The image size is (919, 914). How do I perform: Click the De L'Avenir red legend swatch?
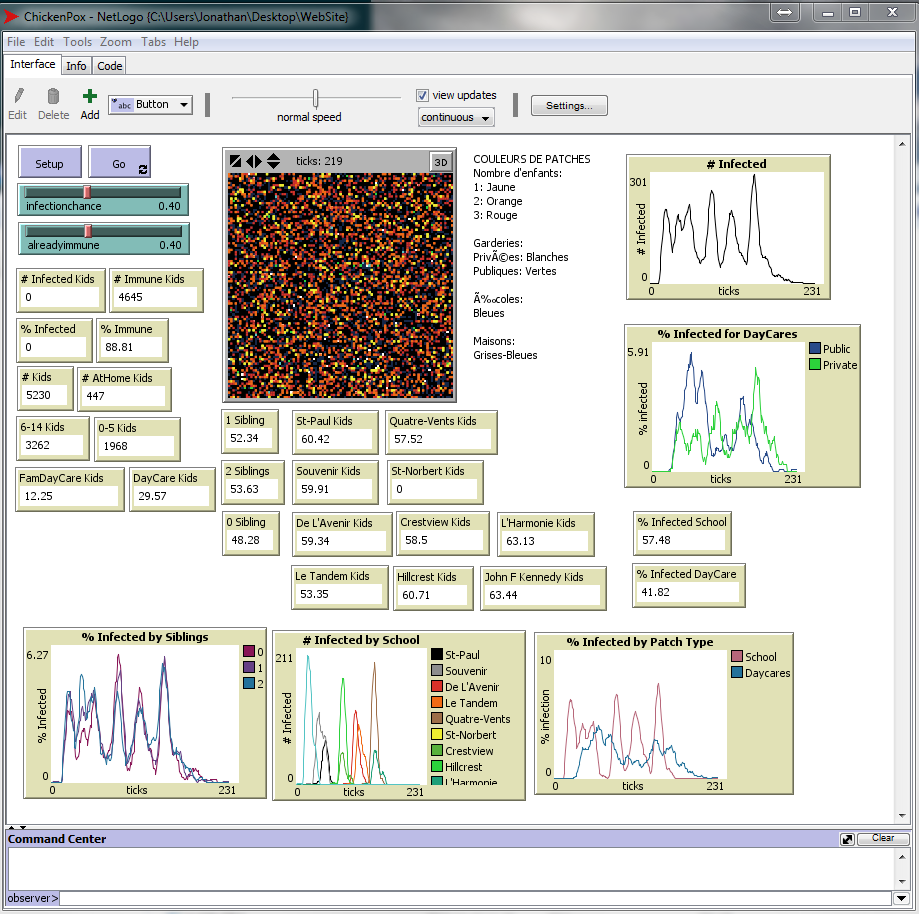click(x=437, y=687)
